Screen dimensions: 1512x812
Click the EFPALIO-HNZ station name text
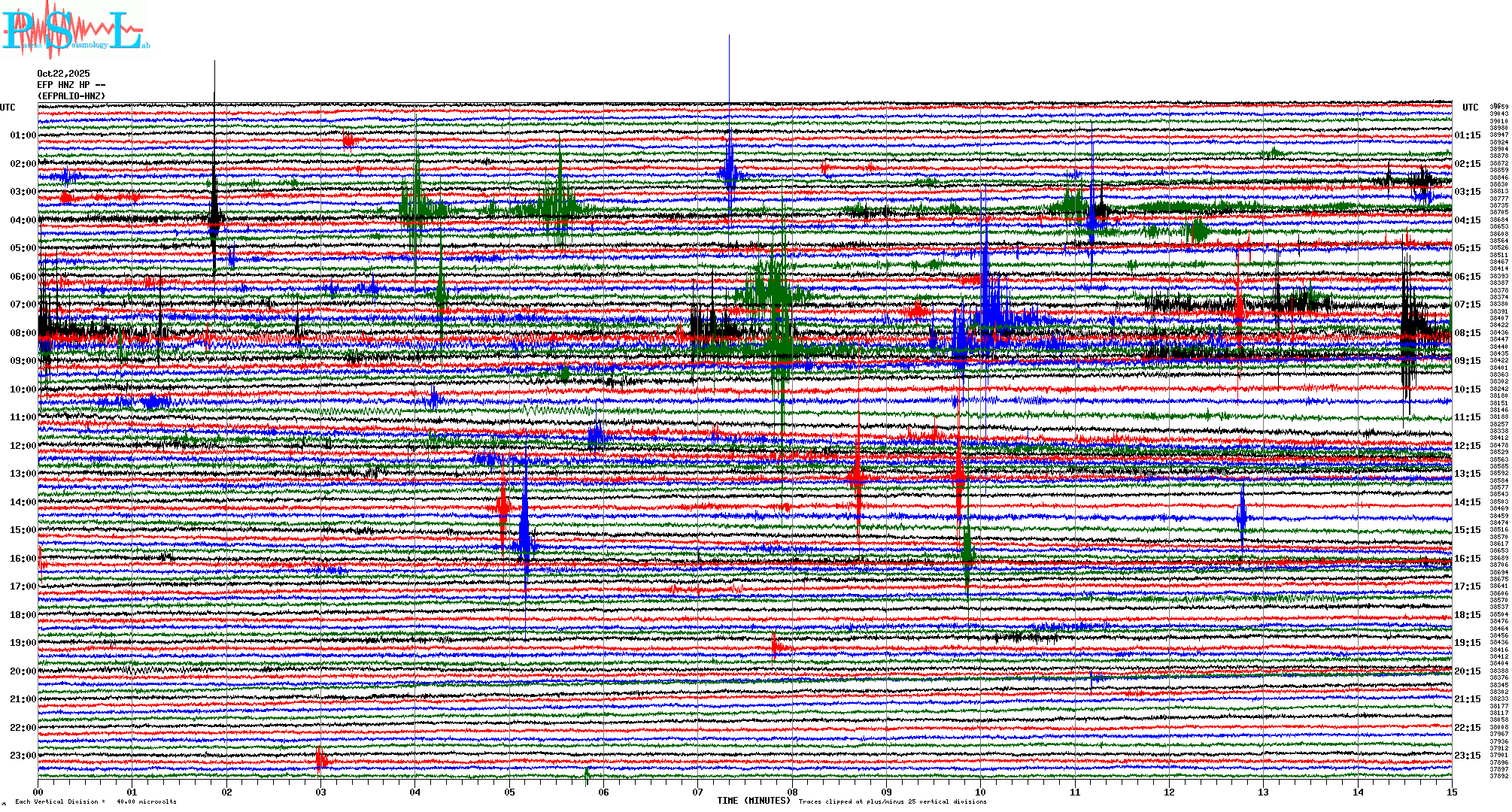click(x=71, y=96)
